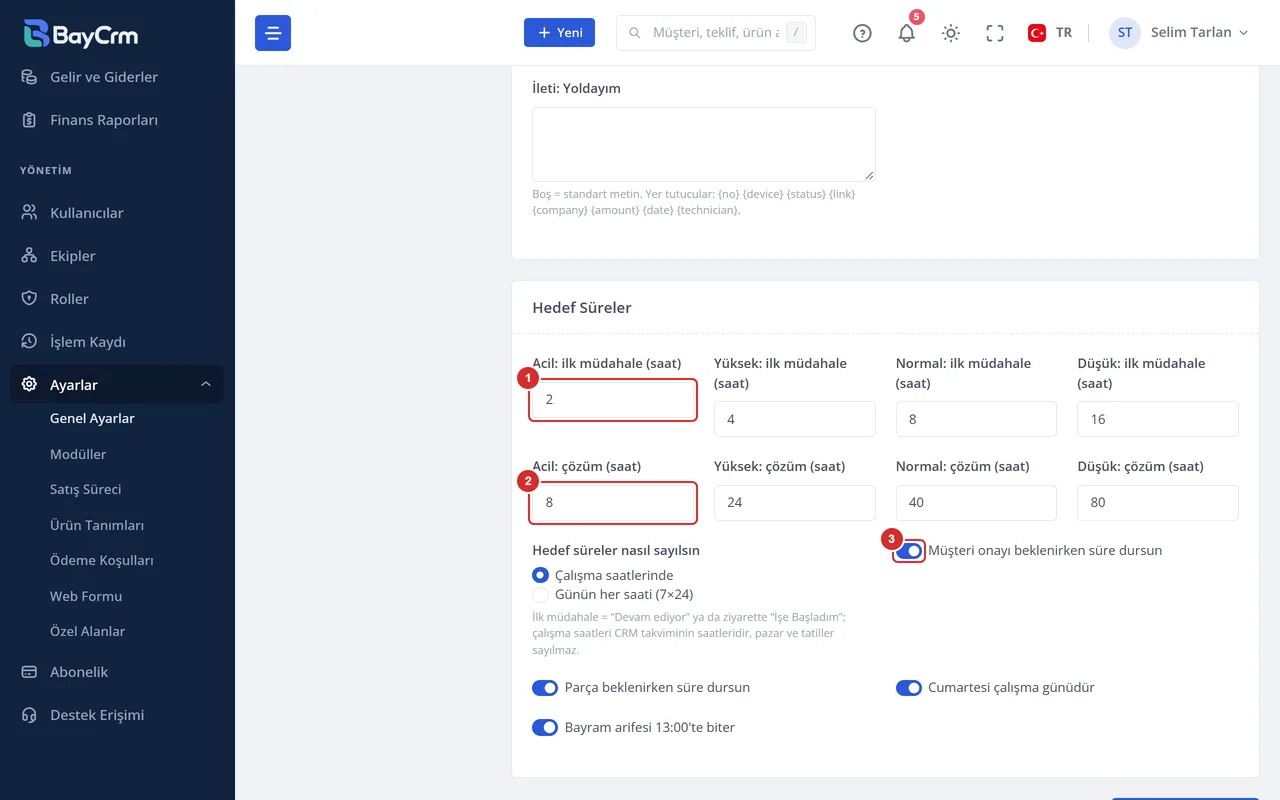Click the Destek Erişimi headset icon
Viewport: 1280px width, 800px height.
tap(29, 715)
